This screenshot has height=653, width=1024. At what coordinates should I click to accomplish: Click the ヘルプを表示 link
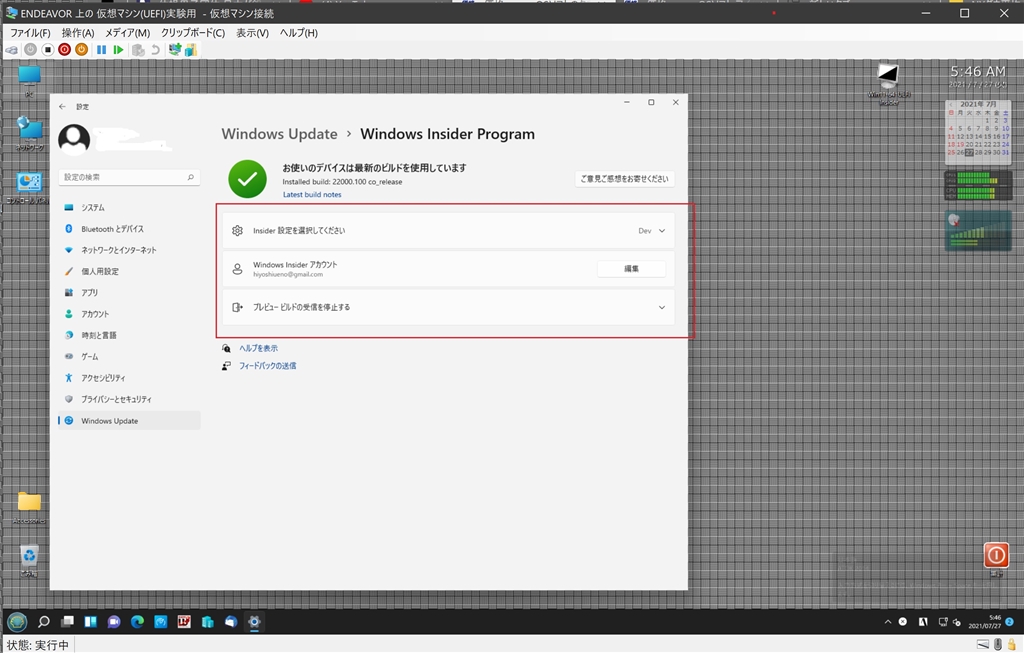click(x=258, y=349)
